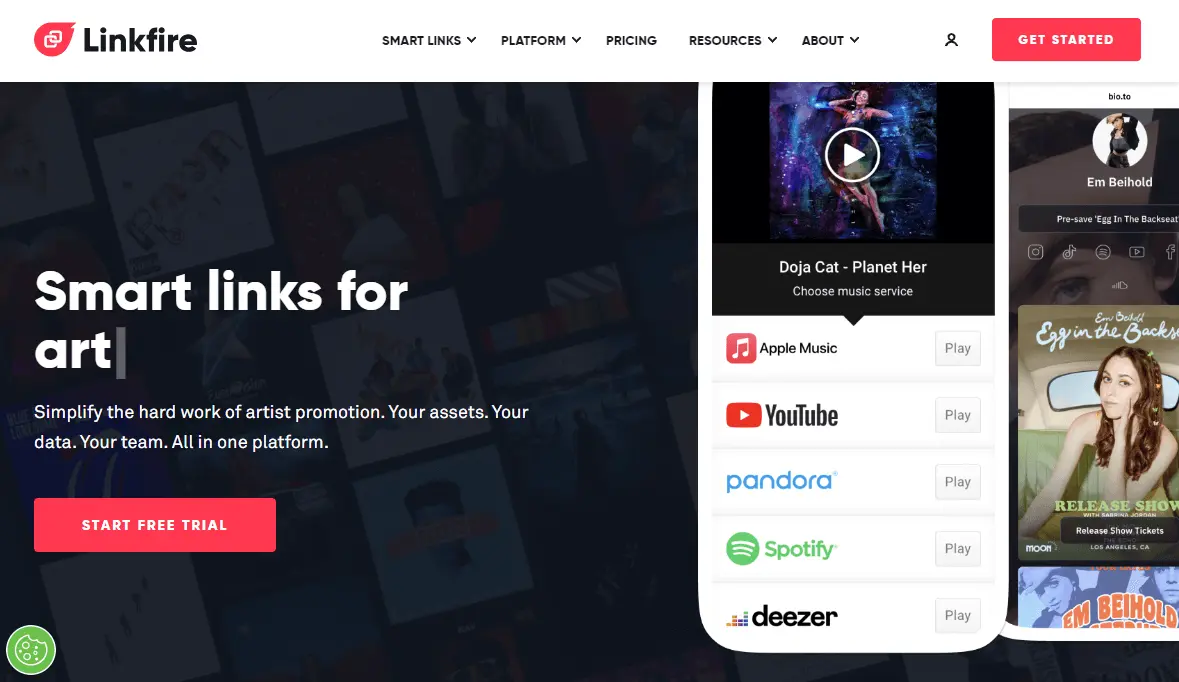Click Em Beihold profile avatar
This screenshot has width=1179, height=682.
[x=1120, y=141]
